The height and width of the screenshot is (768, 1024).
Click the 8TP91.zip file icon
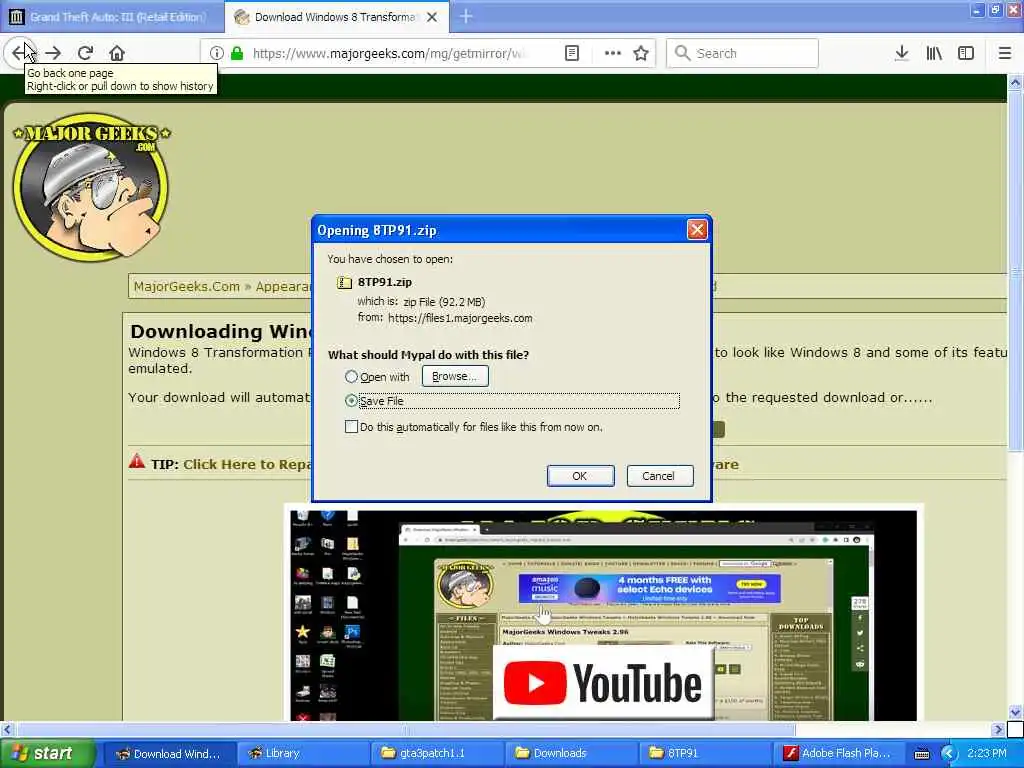(x=344, y=282)
